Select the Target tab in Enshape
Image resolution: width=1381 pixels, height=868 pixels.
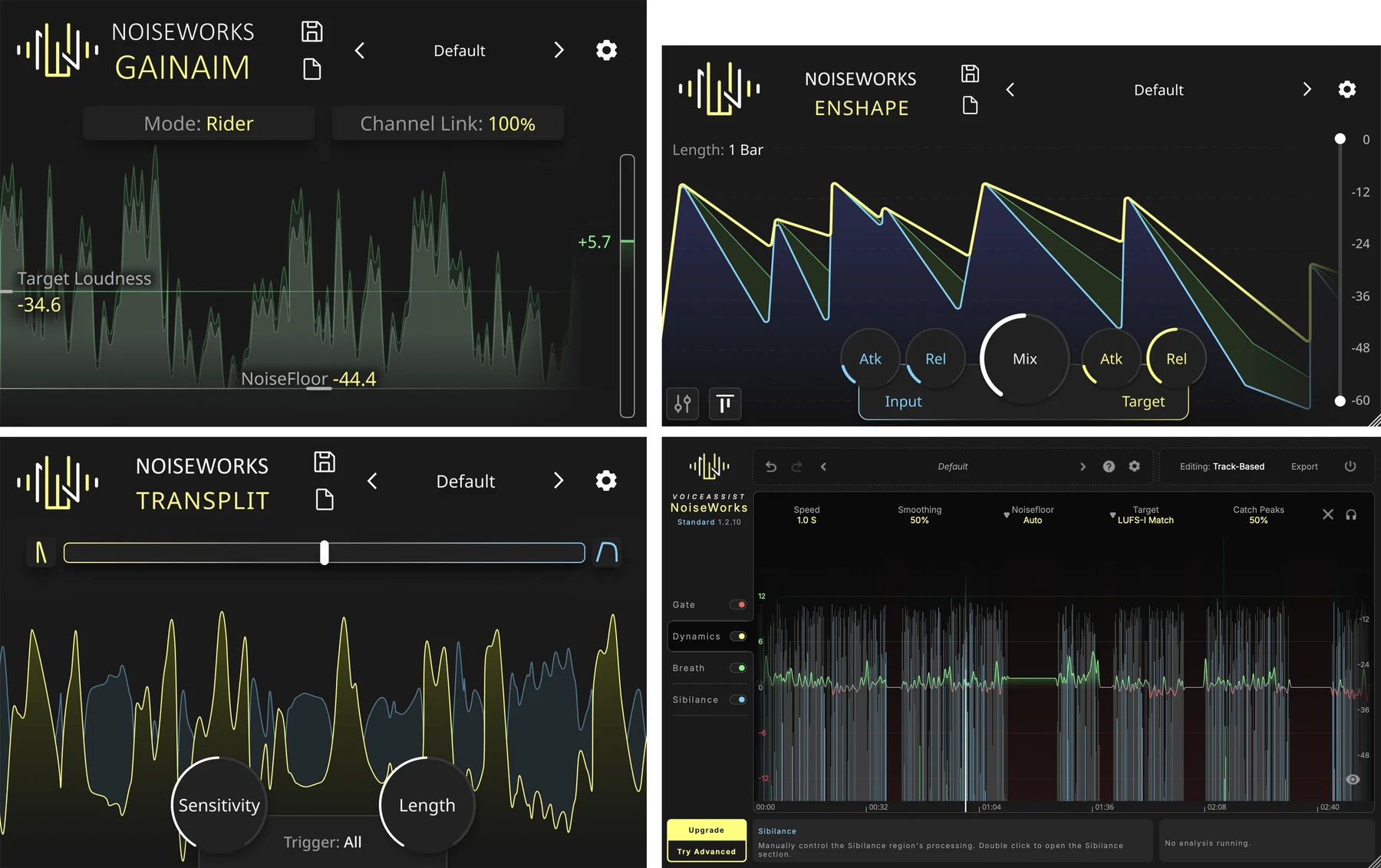[x=1143, y=402]
